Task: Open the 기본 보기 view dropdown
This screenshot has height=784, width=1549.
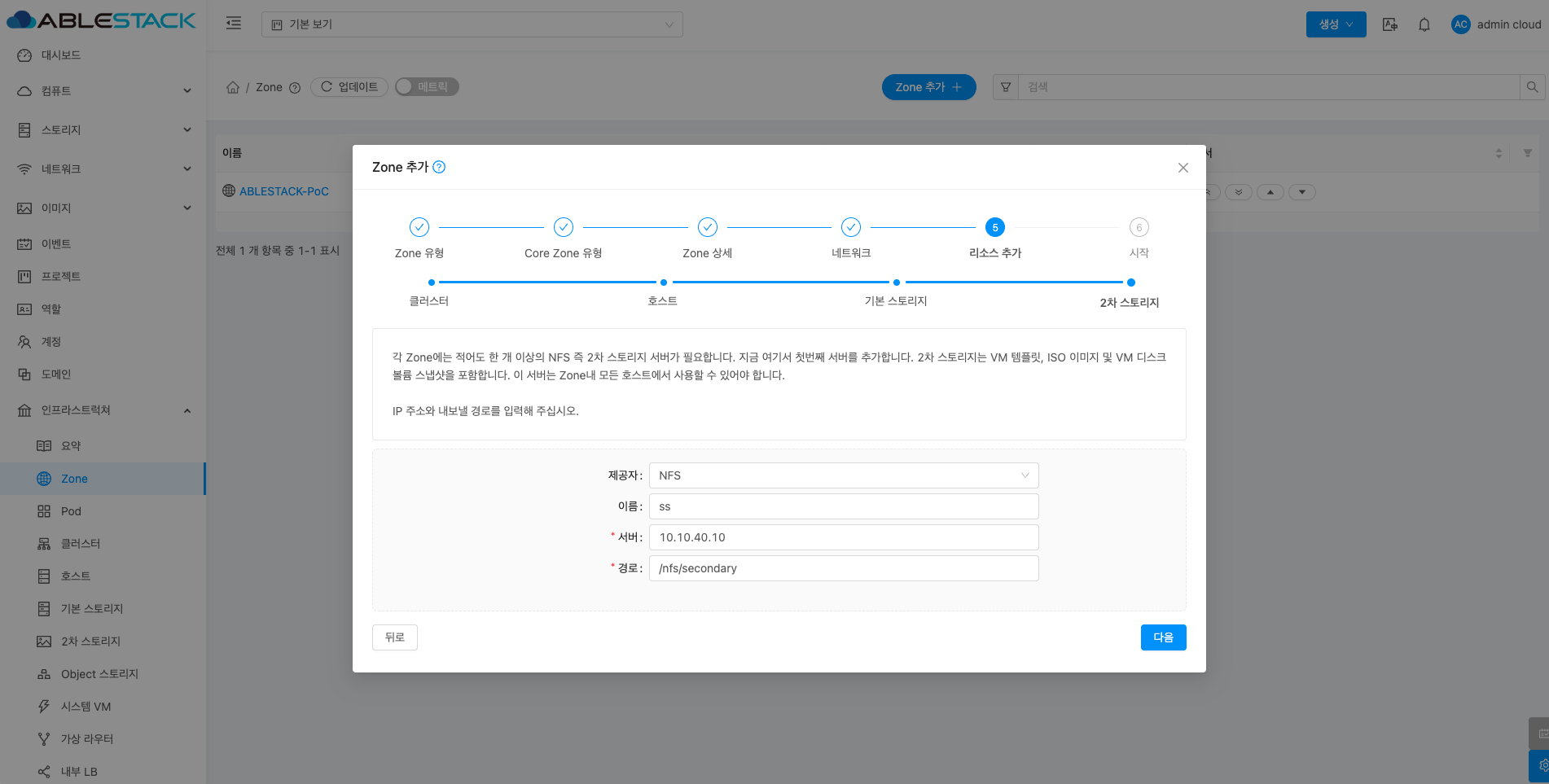Action: [x=472, y=24]
